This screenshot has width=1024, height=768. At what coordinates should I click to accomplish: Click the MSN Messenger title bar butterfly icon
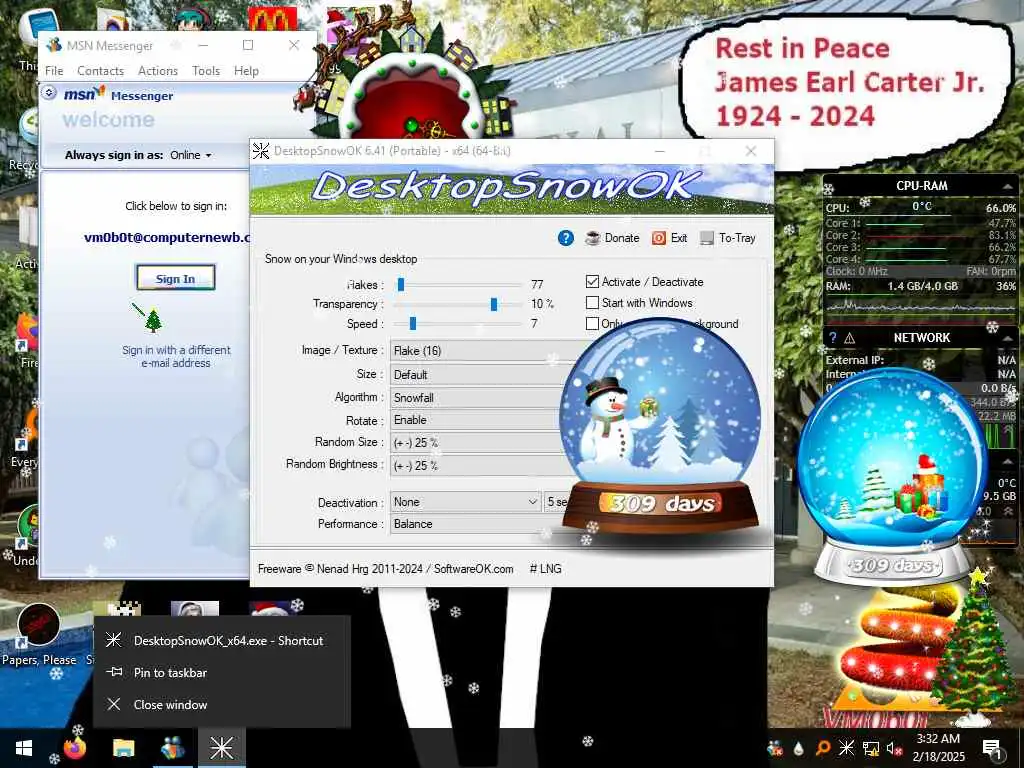[55, 45]
